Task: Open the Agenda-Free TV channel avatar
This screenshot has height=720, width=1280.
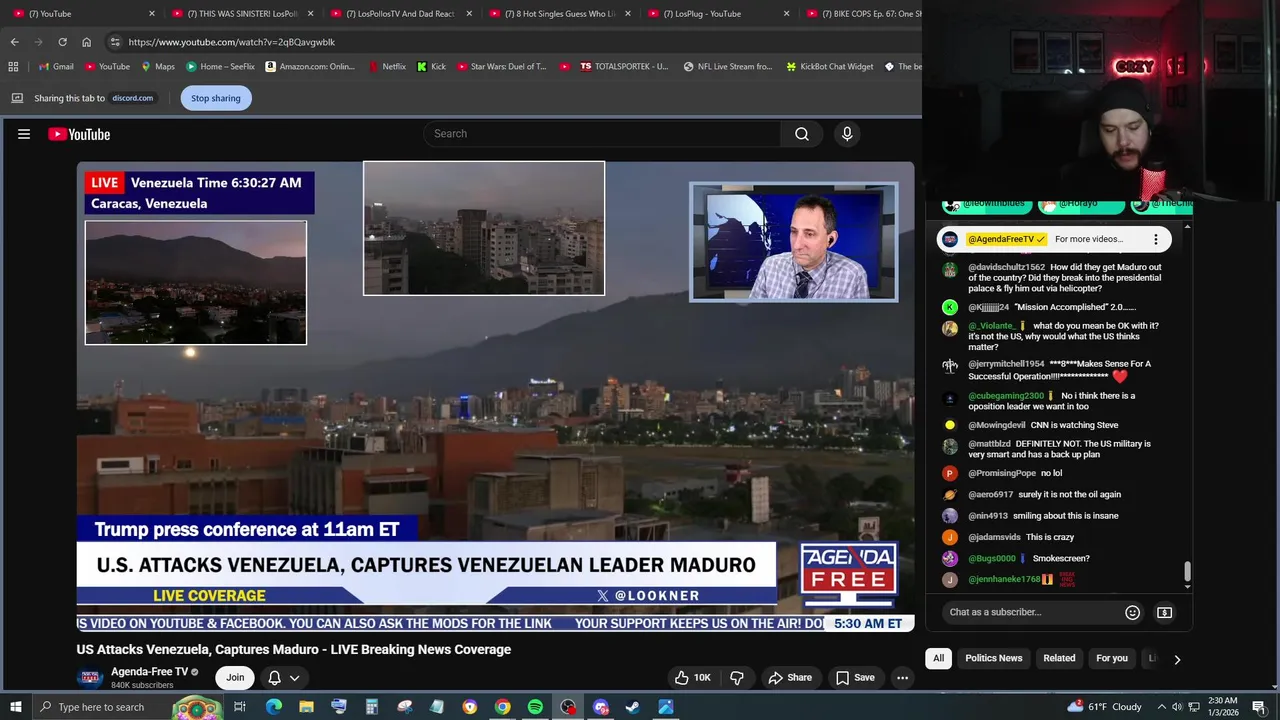Action: [x=90, y=677]
